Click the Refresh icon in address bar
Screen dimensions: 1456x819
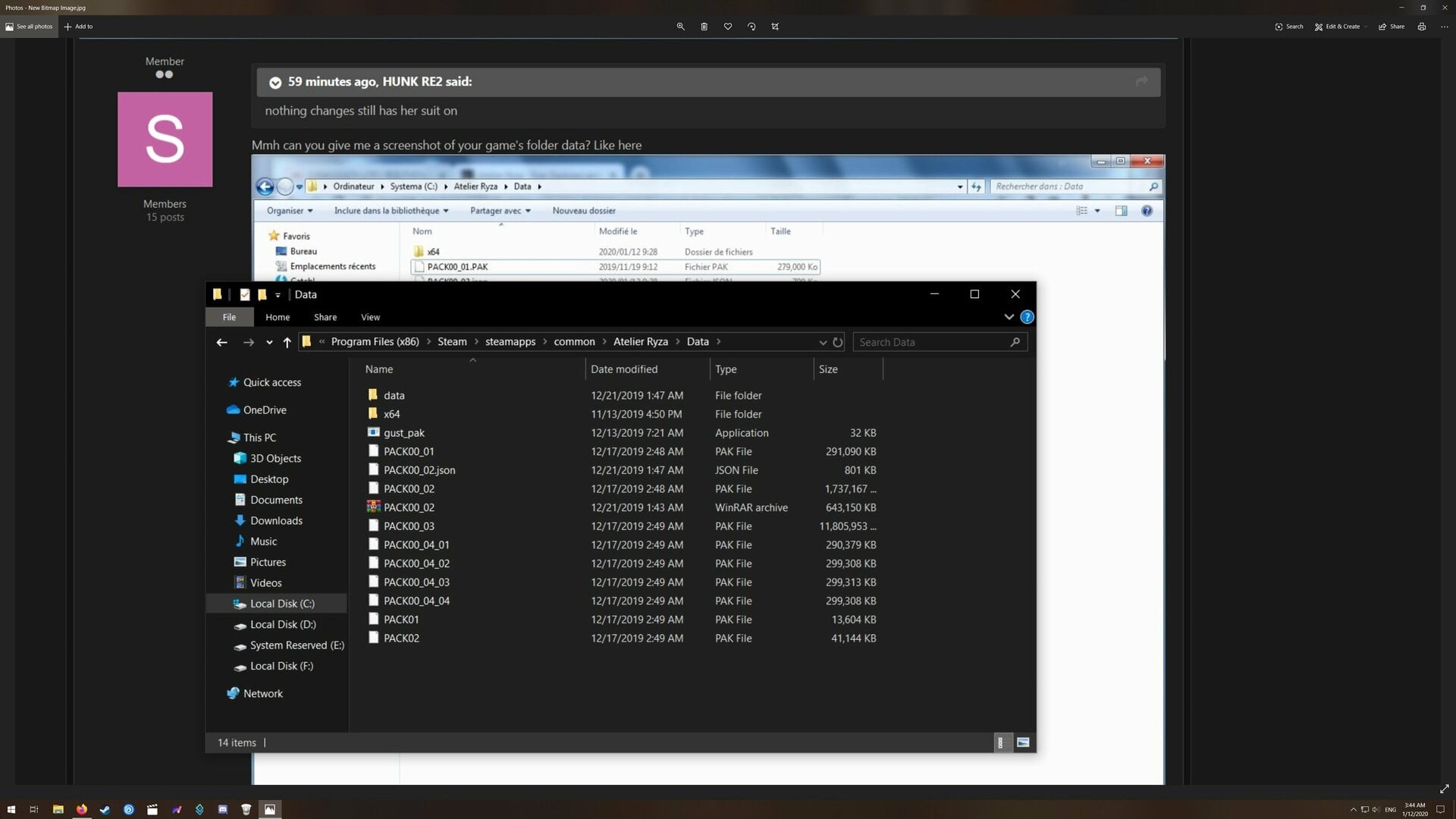point(837,342)
